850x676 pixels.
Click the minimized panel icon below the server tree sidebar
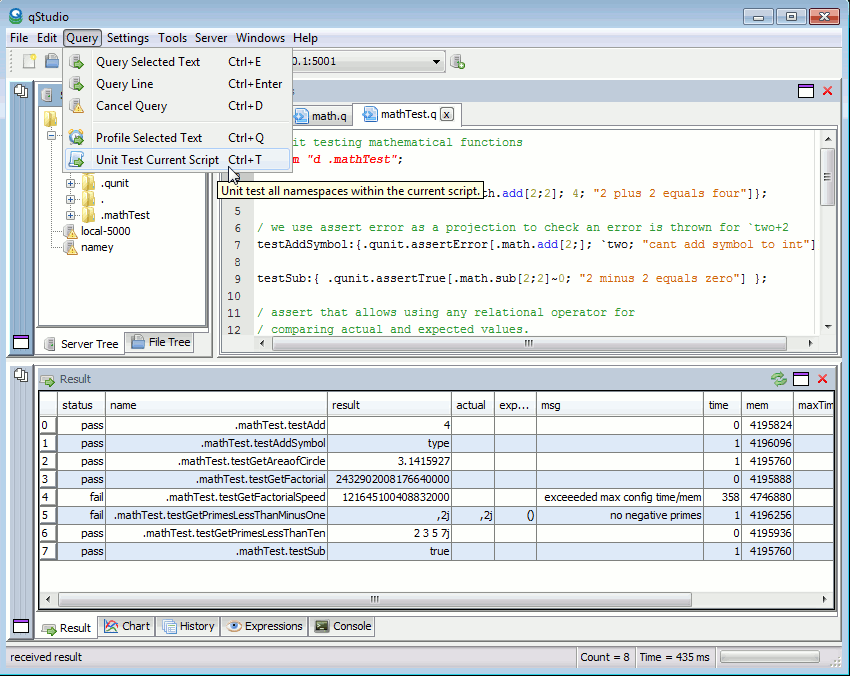point(21,342)
